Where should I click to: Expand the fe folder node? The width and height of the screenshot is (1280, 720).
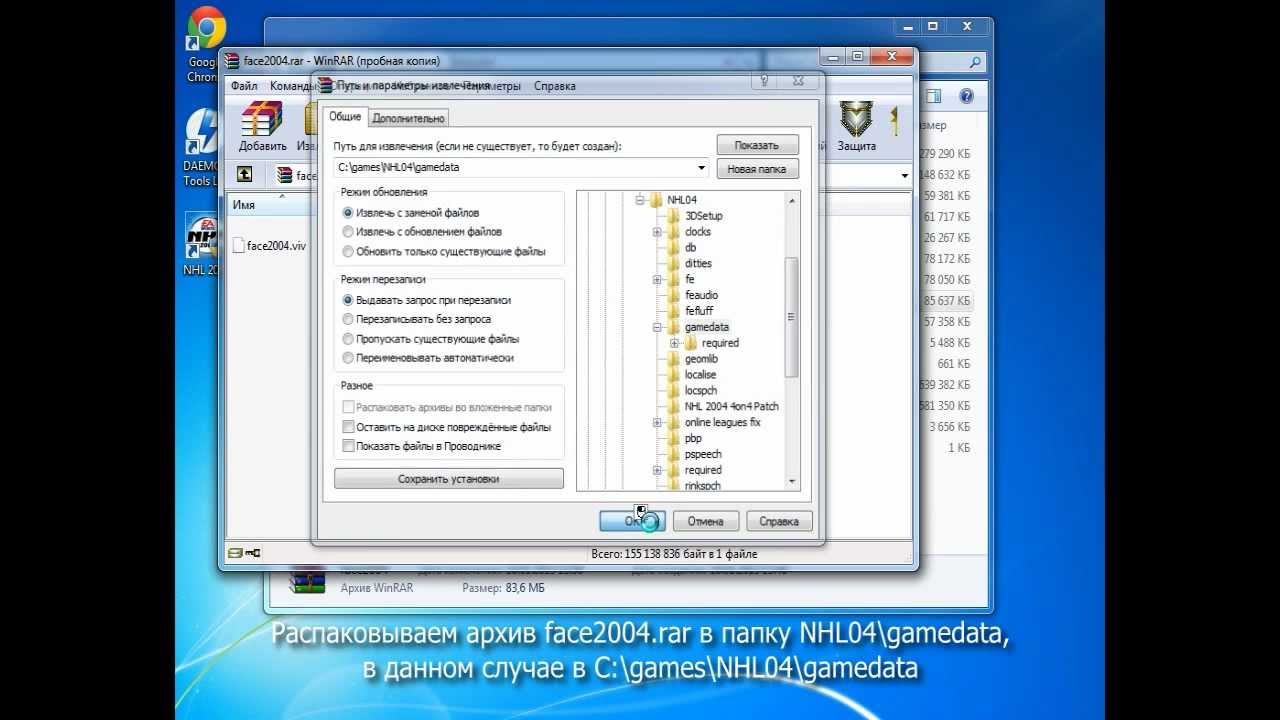coord(657,279)
